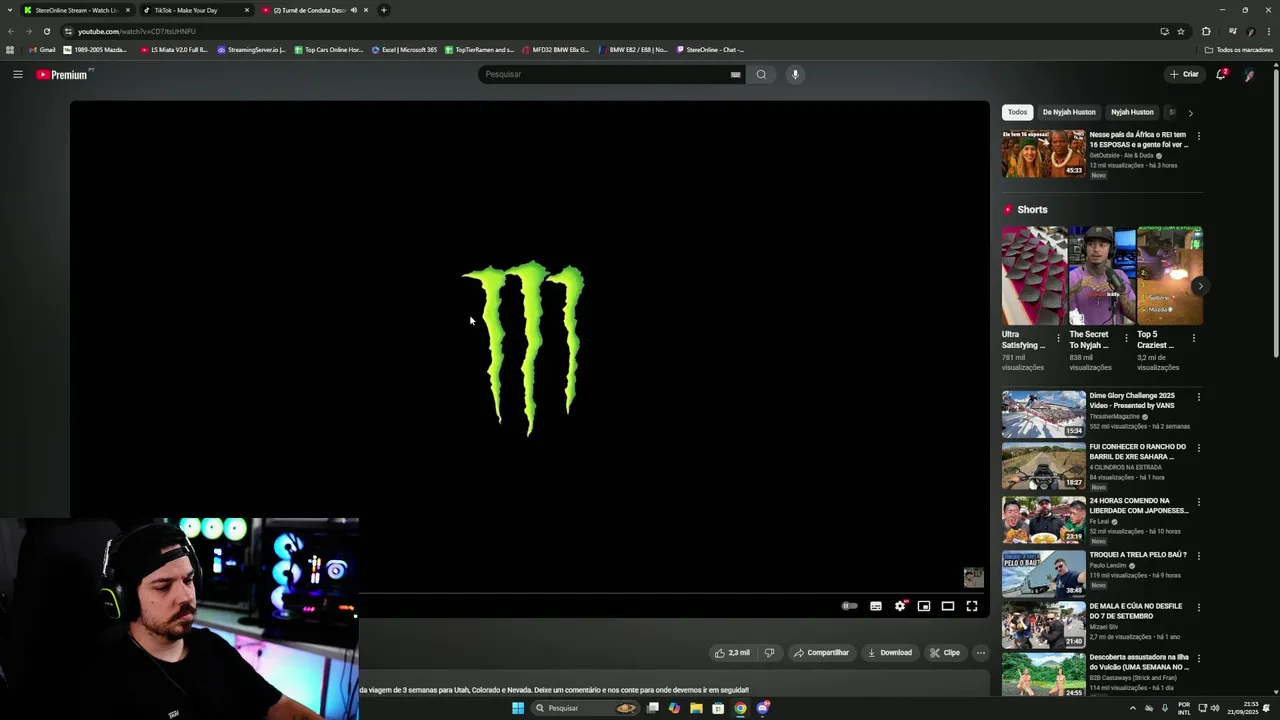Switch to the SteveOnline Stream browser tab
1280x720 pixels.
coord(76,10)
